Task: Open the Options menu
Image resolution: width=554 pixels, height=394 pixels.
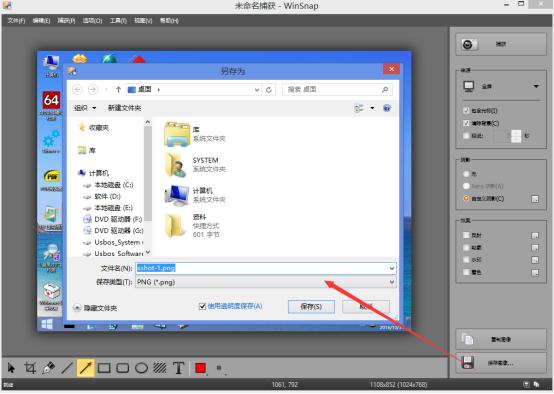Action: point(92,21)
